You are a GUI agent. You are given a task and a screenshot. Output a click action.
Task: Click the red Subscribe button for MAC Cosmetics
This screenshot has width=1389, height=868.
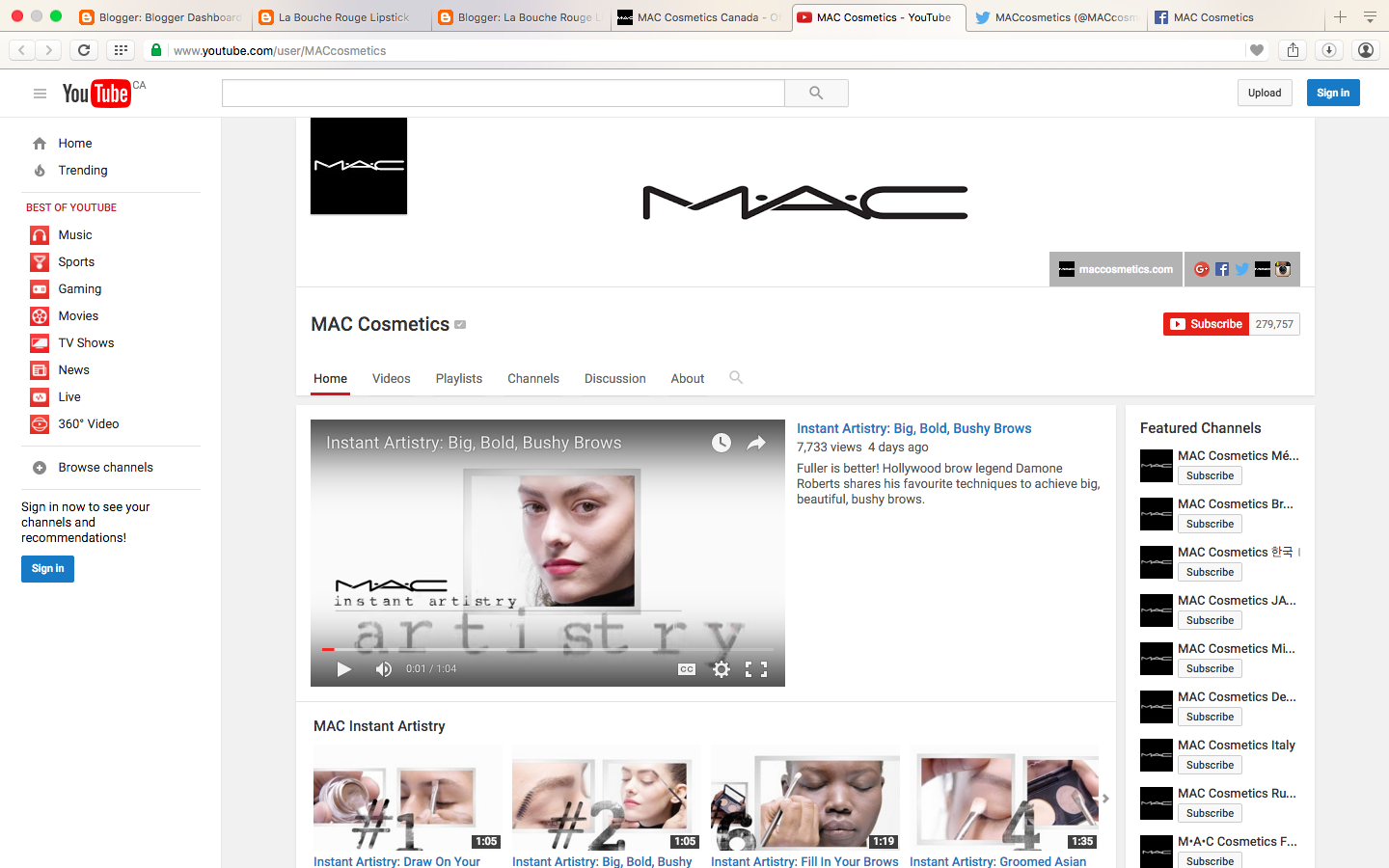coord(1206,324)
